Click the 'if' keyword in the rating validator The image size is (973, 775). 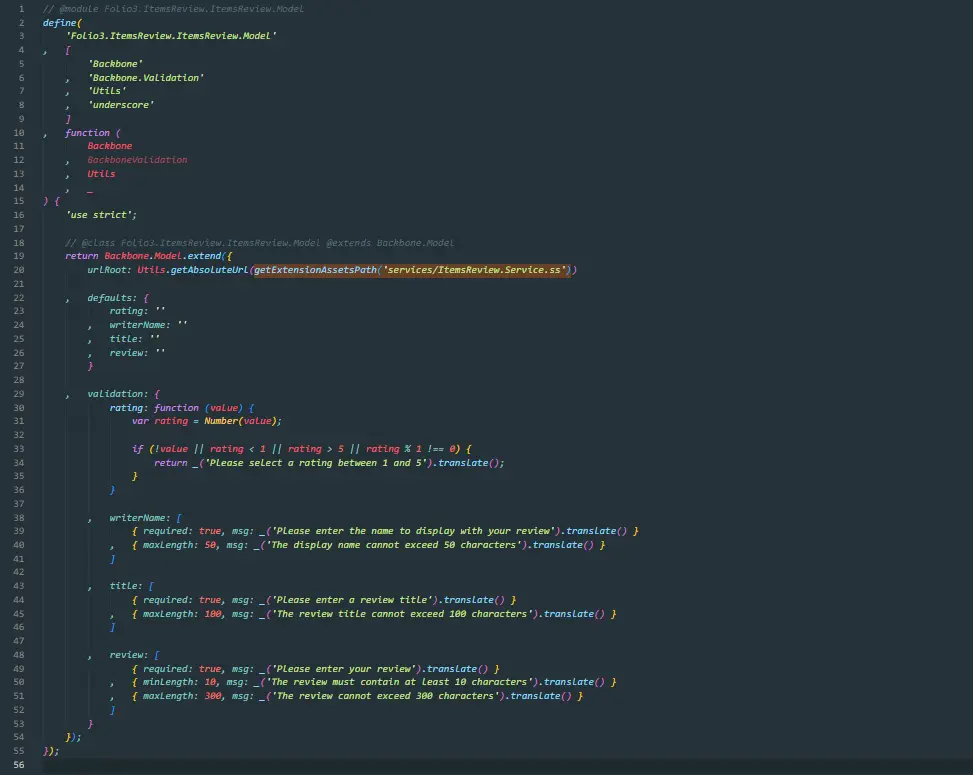[138, 449]
